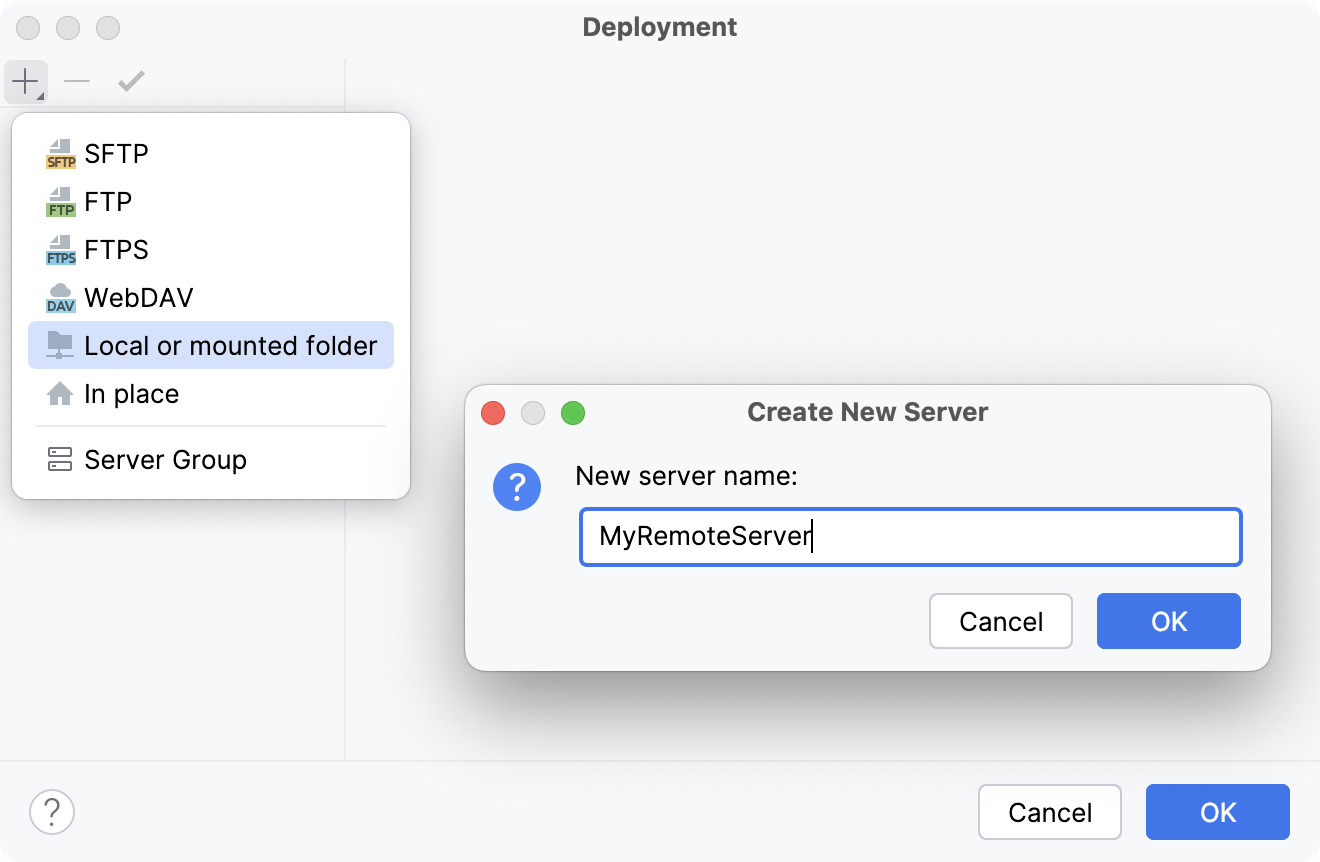Open help via the question mark icon
Viewport: 1320px width, 862px height.
[x=52, y=812]
